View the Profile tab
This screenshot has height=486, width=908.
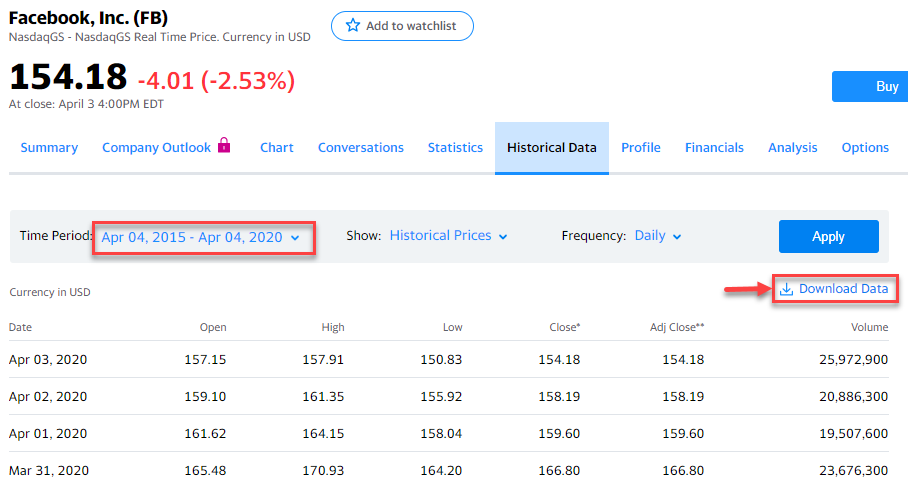[x=641, y=148]
